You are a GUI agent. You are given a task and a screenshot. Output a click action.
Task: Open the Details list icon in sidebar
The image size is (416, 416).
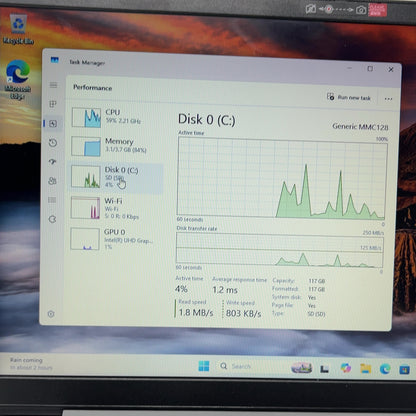[x=52, y=200]
